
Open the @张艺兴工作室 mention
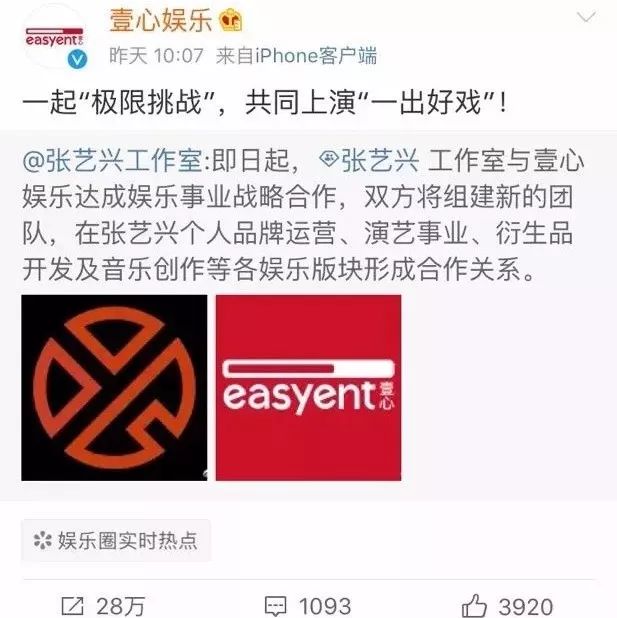pos(112,161)
